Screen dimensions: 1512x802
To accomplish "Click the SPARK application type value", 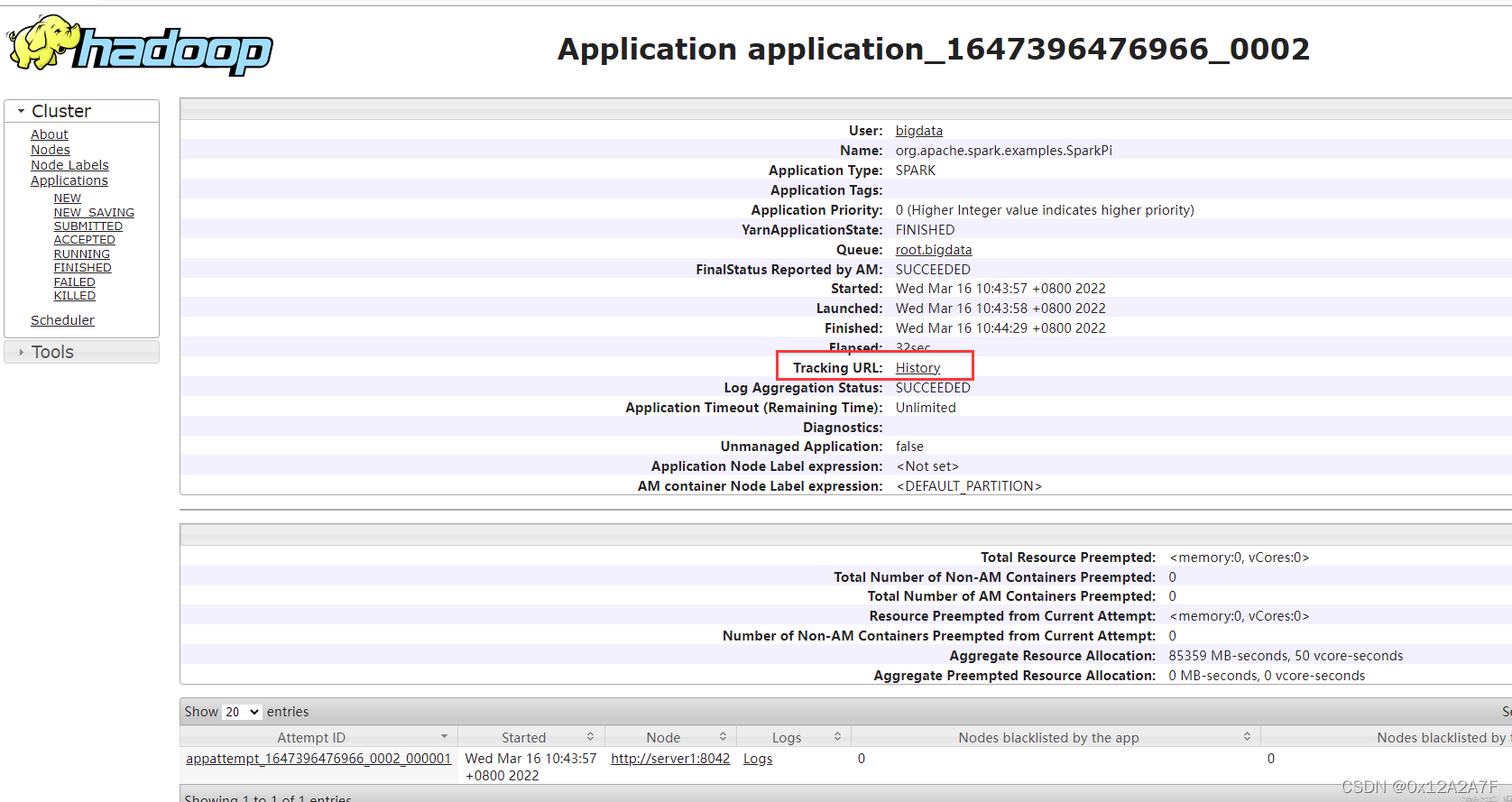I will (915, 171).
